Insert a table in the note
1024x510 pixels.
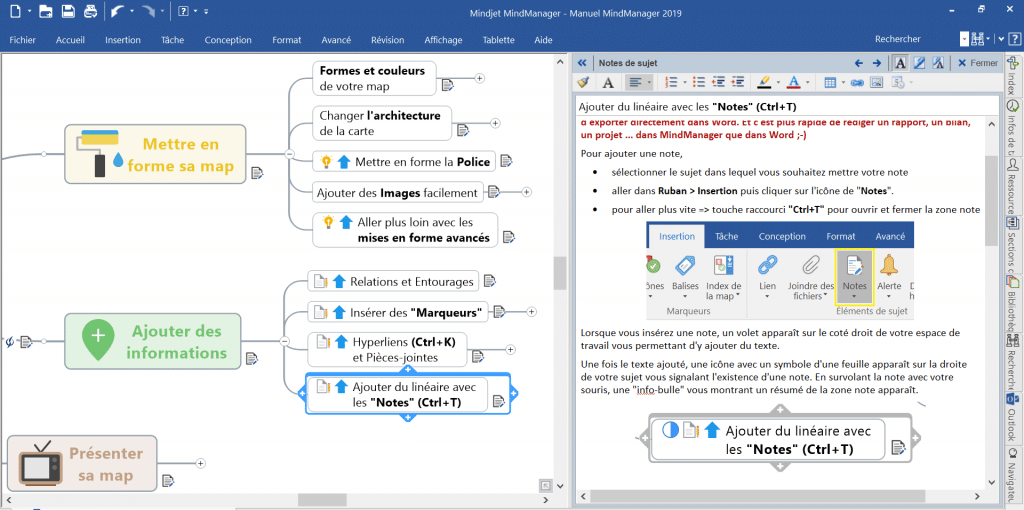(x=830, y=82)
